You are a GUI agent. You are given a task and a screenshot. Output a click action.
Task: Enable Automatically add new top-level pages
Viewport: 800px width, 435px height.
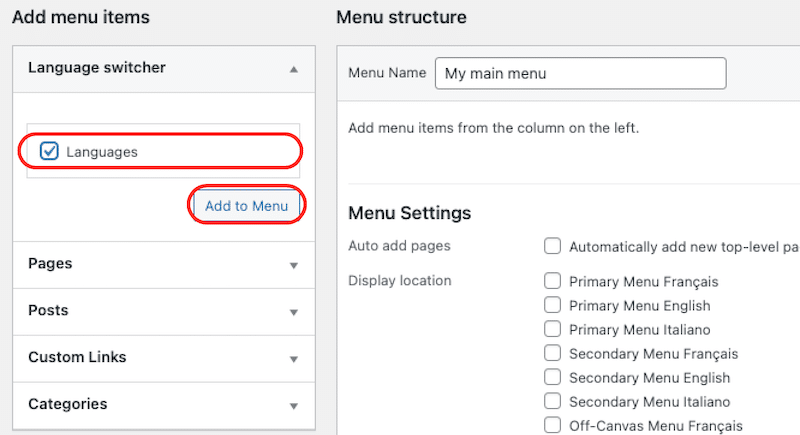click(552, 246)
